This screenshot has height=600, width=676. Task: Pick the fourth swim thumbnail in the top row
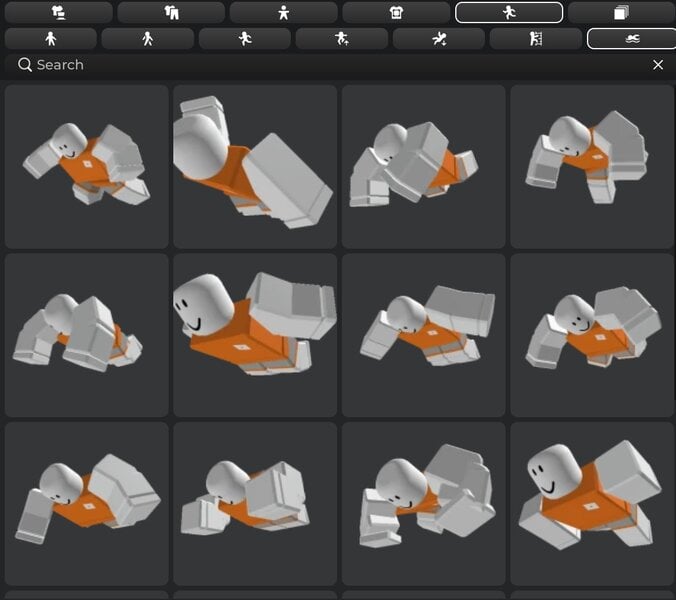coord(592,166)
